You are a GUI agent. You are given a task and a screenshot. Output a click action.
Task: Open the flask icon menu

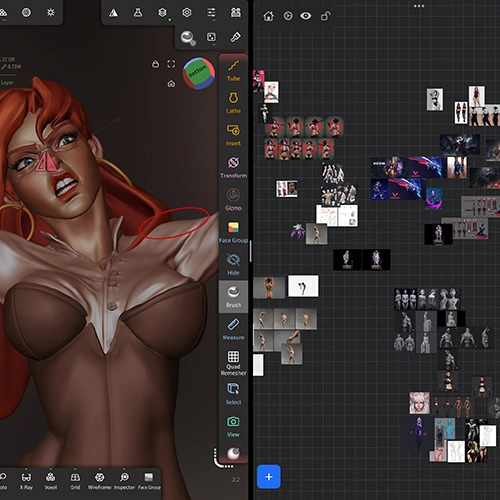coord(138,13)
